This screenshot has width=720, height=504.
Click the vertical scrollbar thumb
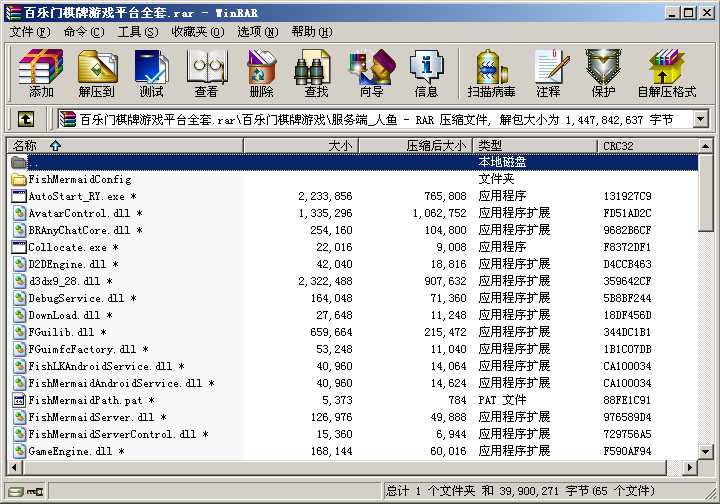pos(706,193)
